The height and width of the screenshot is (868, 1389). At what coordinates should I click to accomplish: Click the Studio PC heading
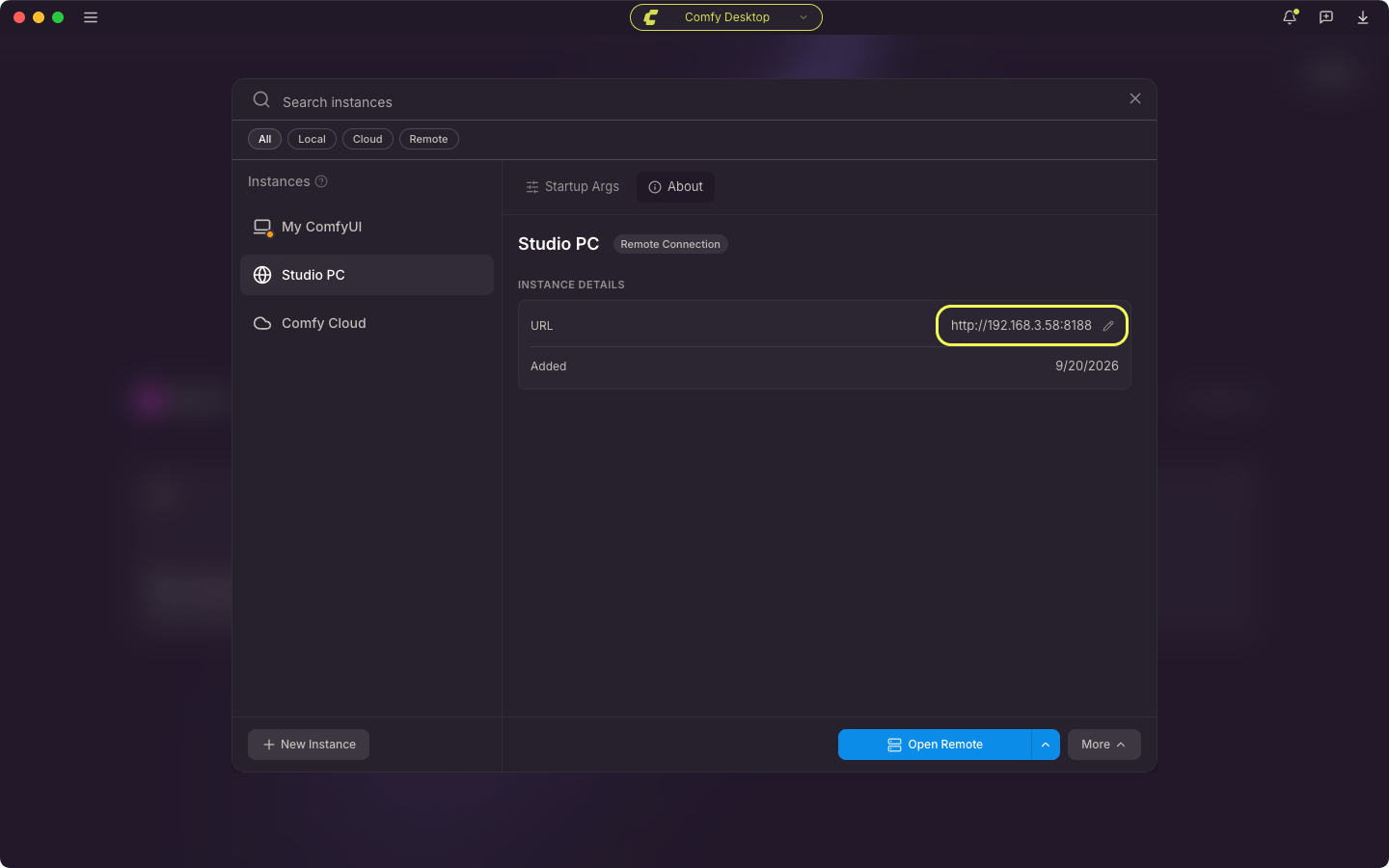click(x=558, y=244)
